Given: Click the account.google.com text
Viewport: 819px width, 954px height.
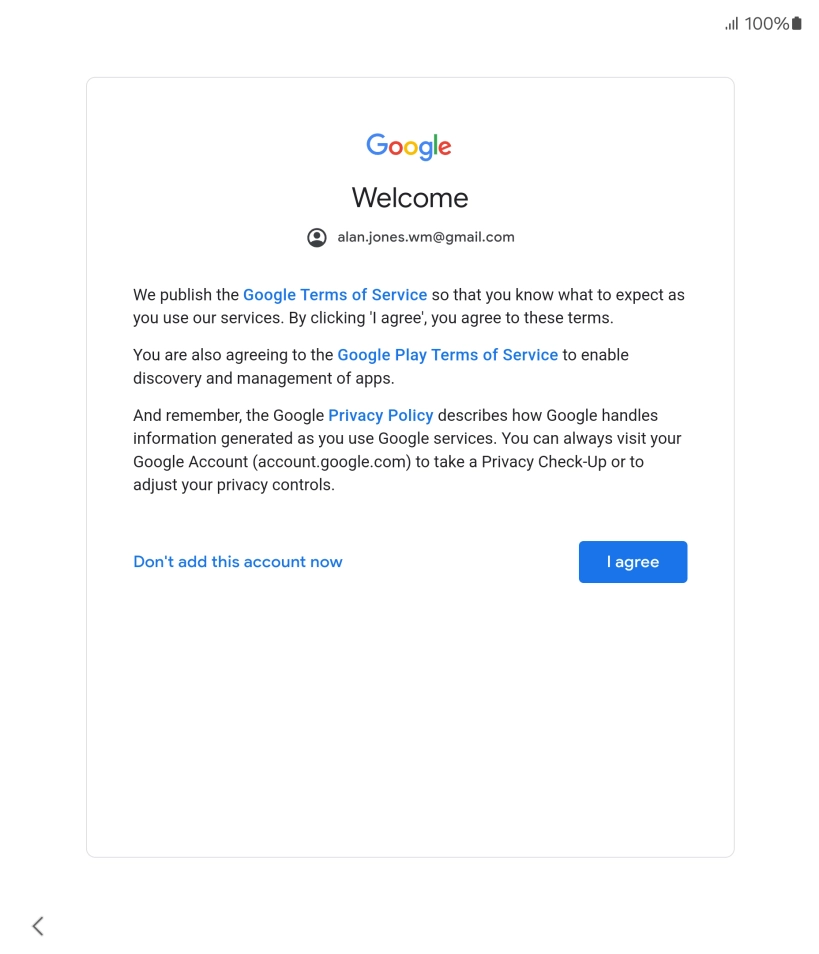Looking at the screenshot, I should pyautogui.click(x=332, y=462).
